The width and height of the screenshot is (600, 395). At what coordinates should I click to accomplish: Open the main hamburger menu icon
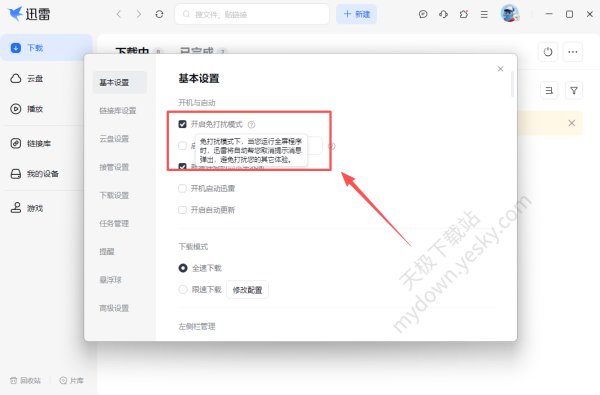[x=484, y=14]
